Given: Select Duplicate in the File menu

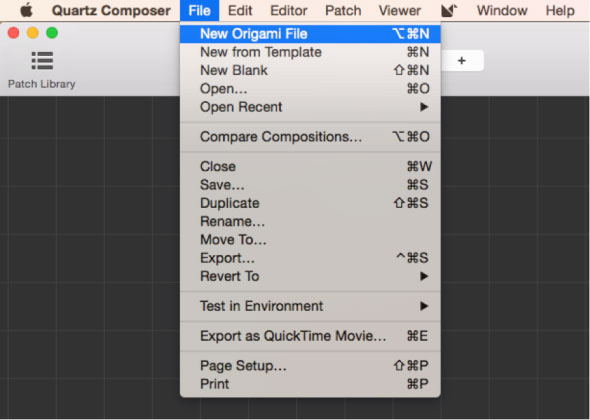Looking at the screenshot, I should (310, 203).
